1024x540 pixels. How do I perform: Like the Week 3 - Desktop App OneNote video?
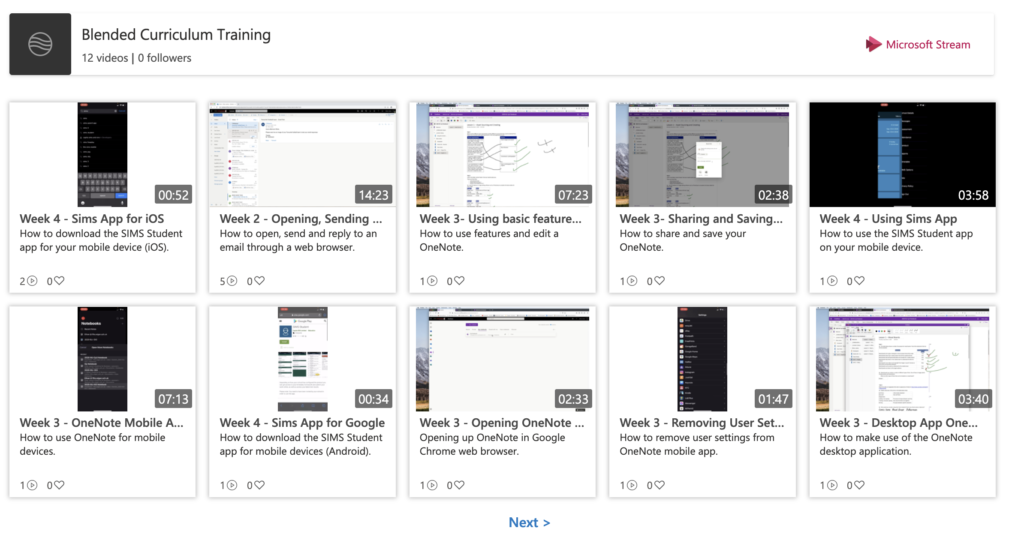click(859, 485)
